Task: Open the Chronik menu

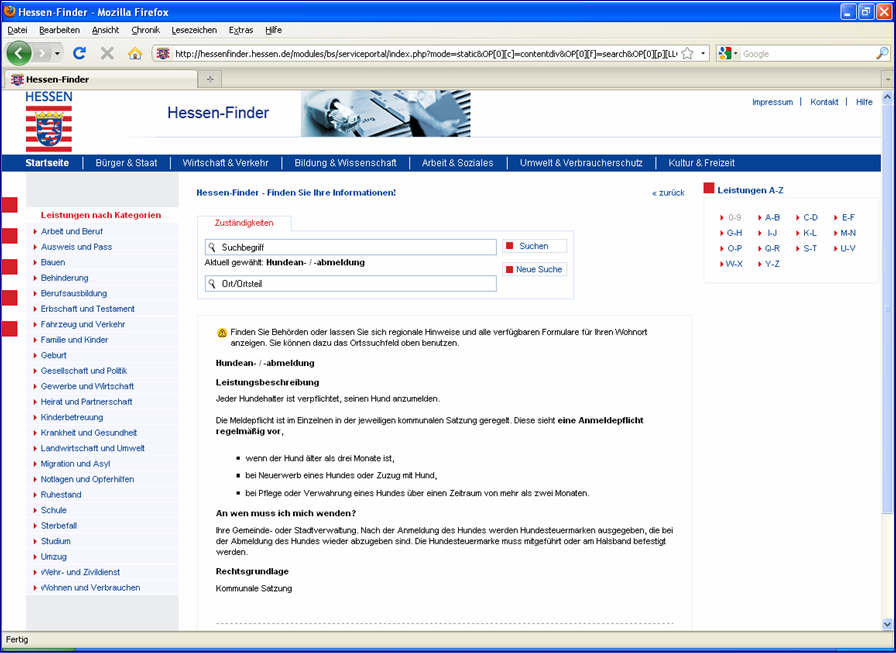Action: [x=145, y=30]
